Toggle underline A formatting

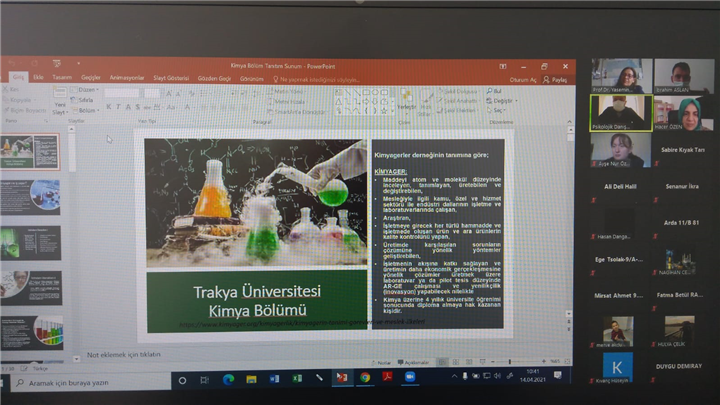(128, 107)
